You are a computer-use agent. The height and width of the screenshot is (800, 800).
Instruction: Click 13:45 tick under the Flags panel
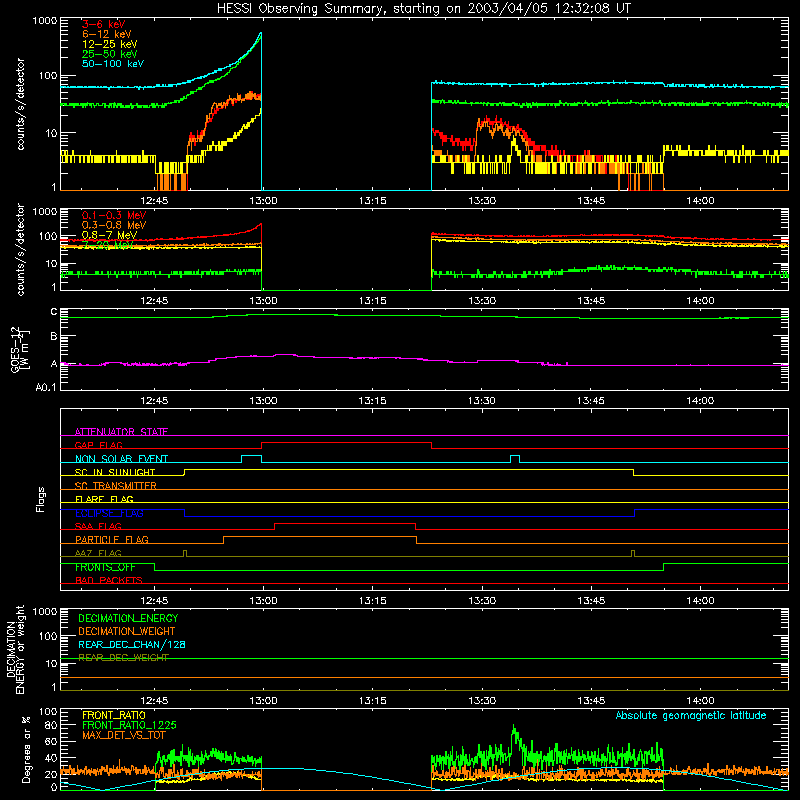point(591,601)
